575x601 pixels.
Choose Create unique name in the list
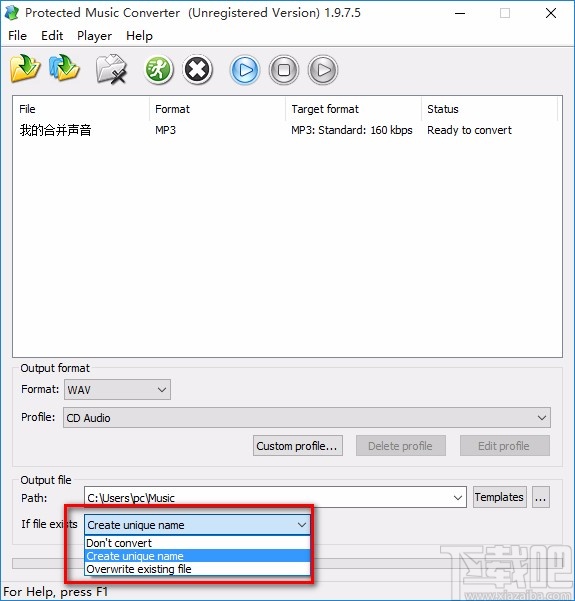click(197, 556)
